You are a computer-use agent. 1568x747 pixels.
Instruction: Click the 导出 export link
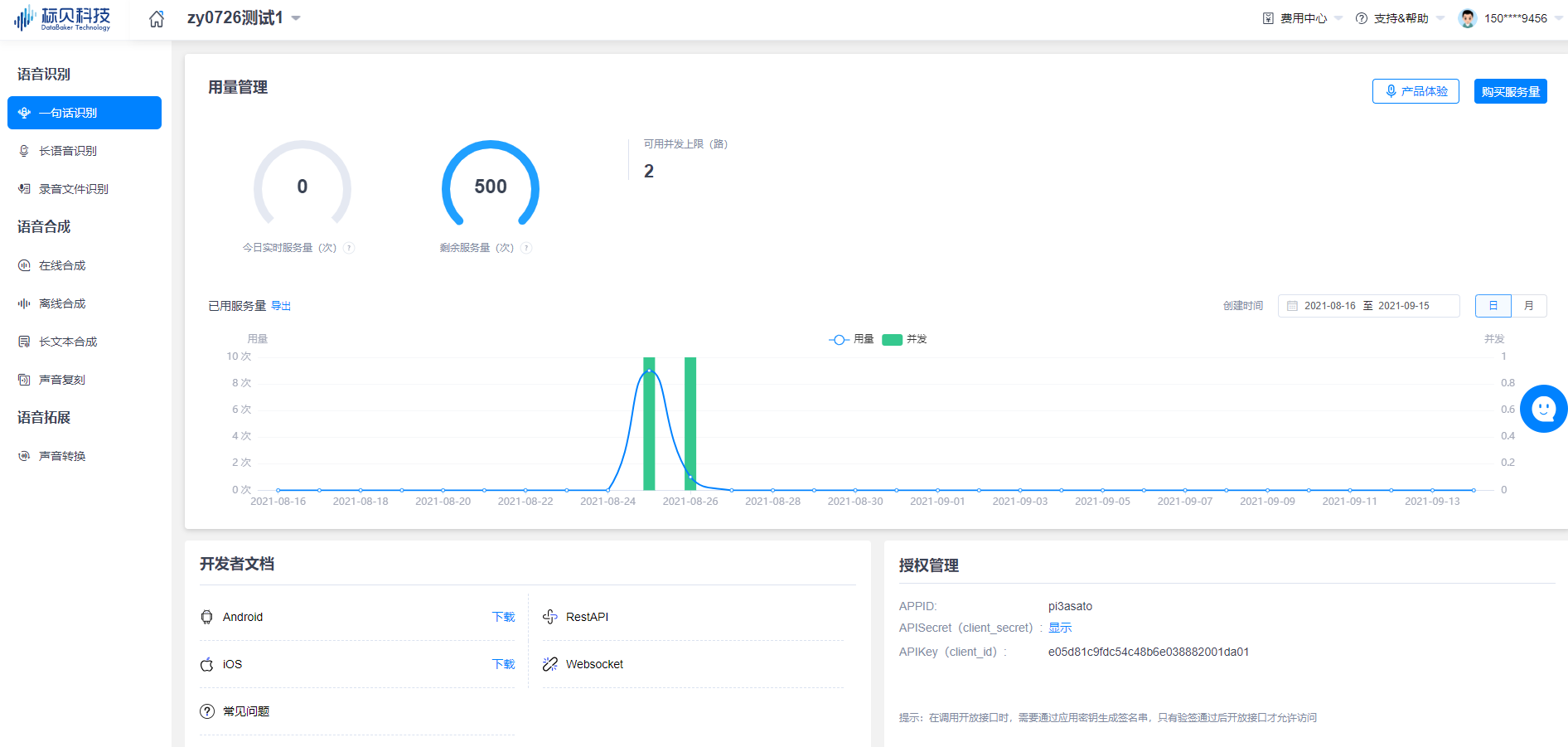point(281,306)
